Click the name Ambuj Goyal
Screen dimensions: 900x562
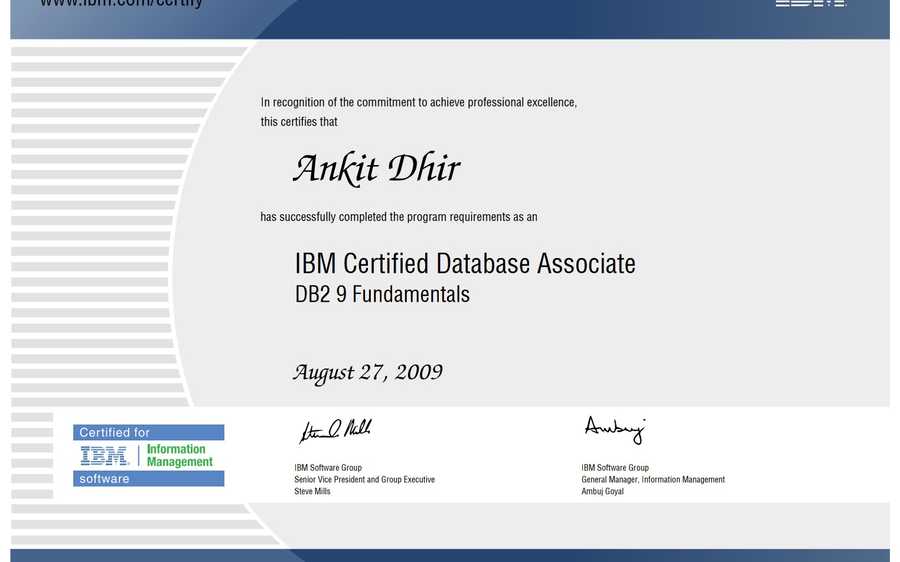[x=602, y=491]
